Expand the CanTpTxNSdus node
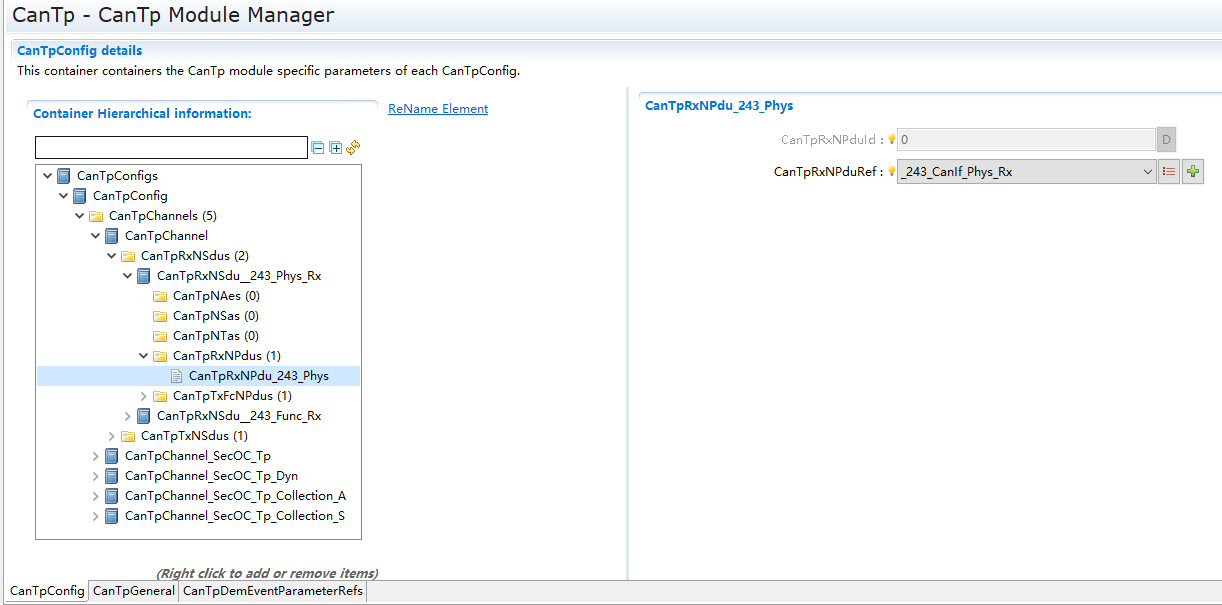Screen dimensions: 1222x605 tap(112, 436)
